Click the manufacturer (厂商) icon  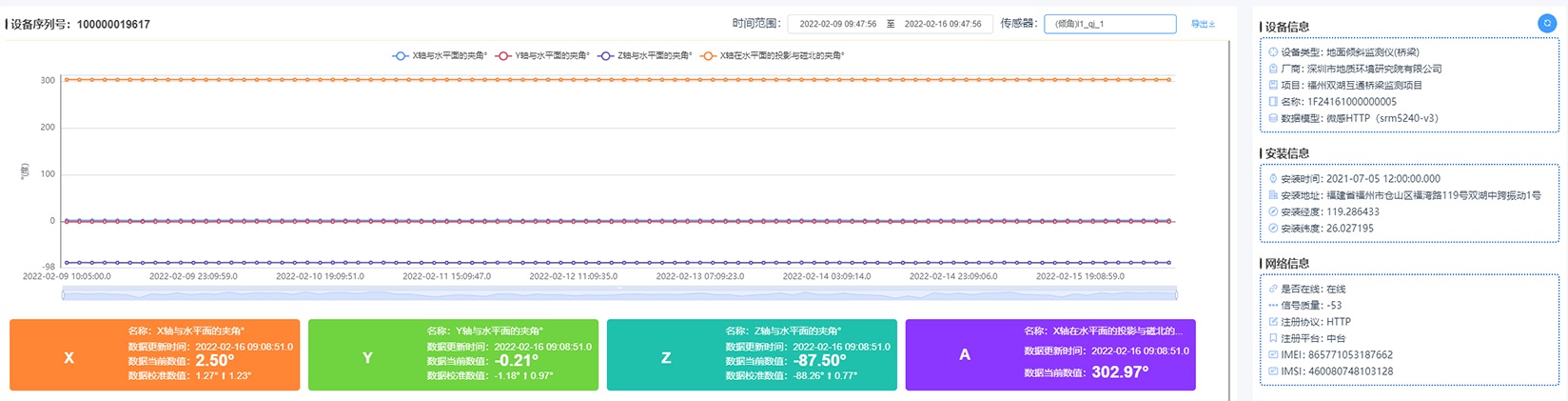[x=1273, y=69]
